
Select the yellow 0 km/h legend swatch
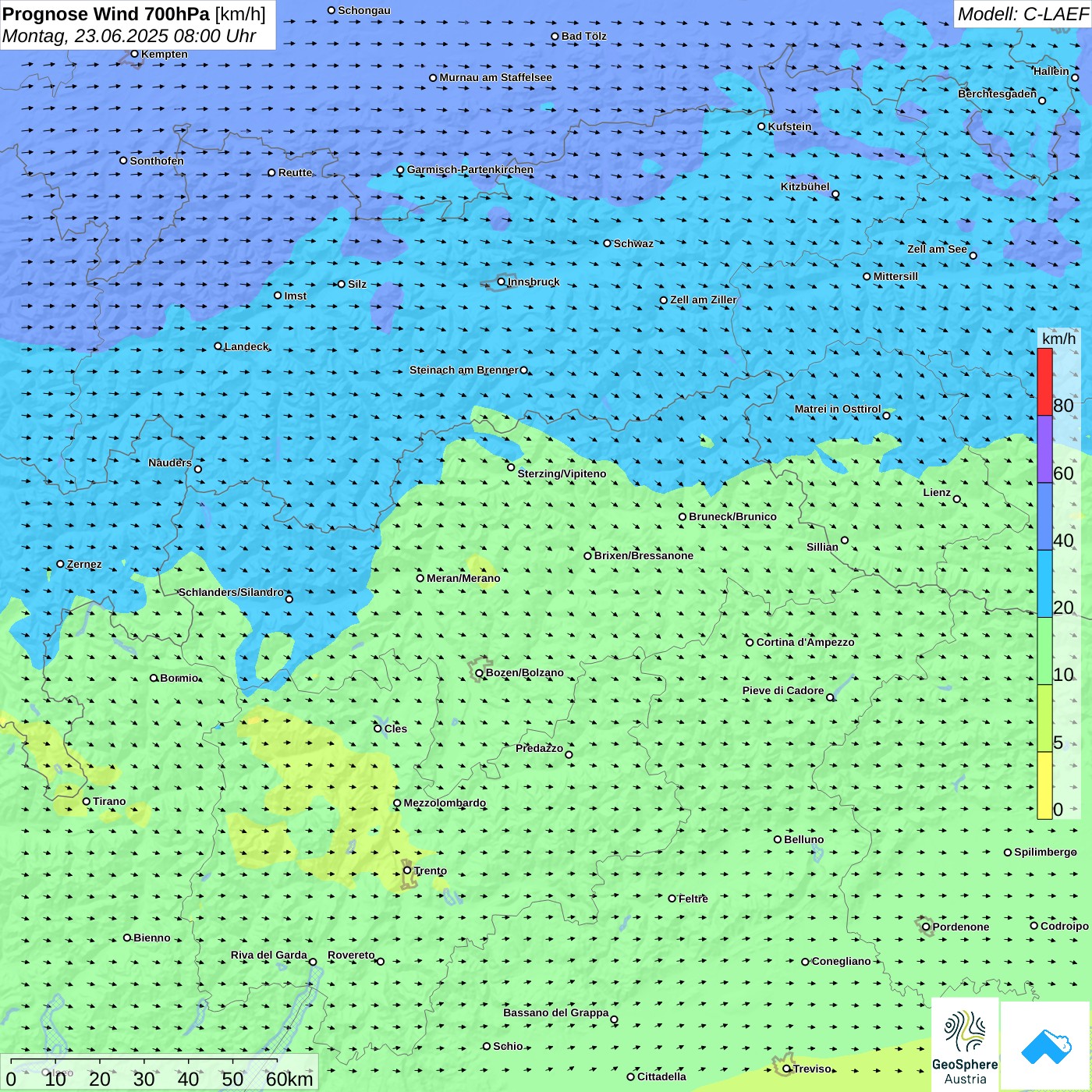click(x=1044, y=785)
